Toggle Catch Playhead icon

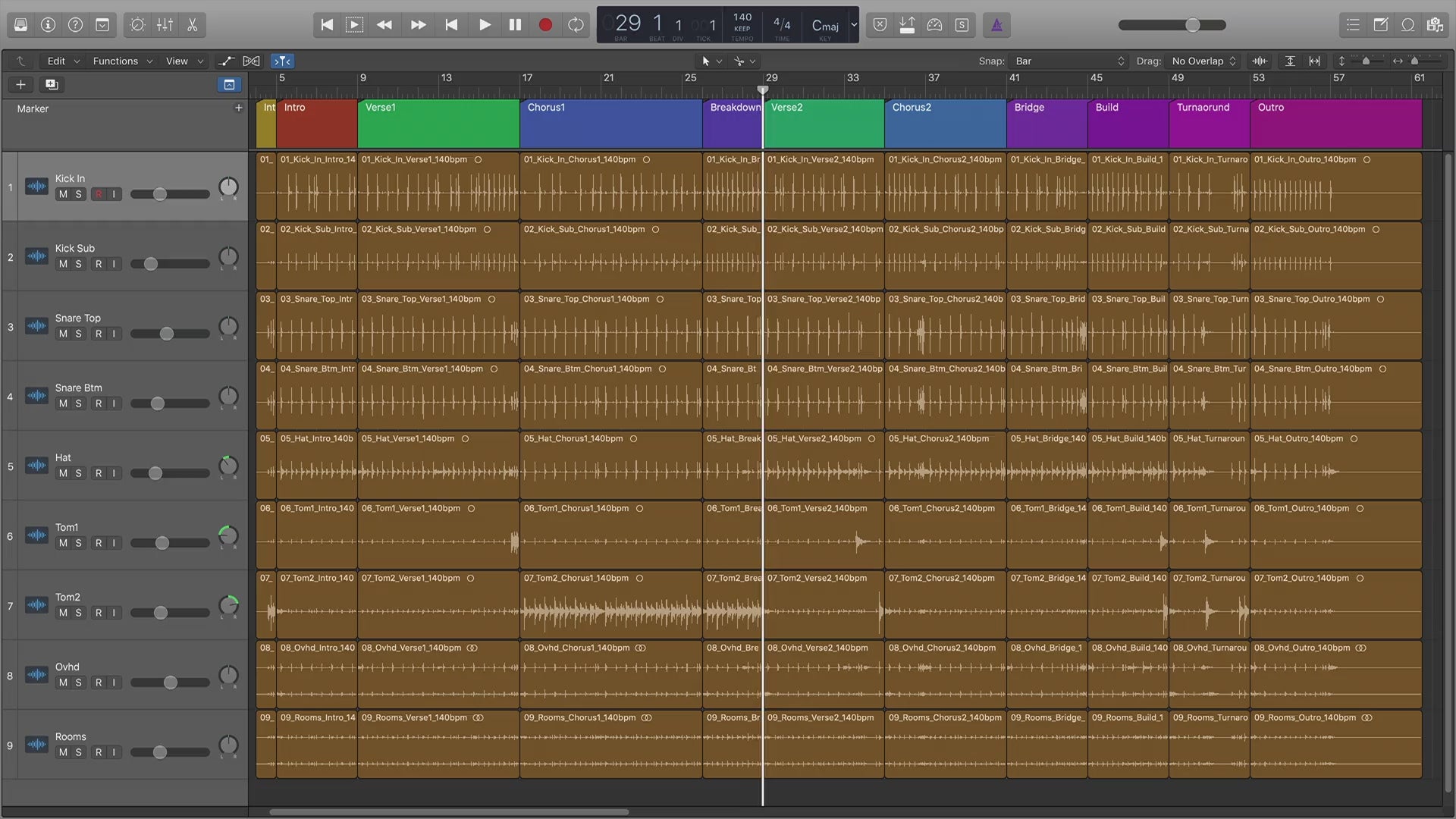point(282,61)
